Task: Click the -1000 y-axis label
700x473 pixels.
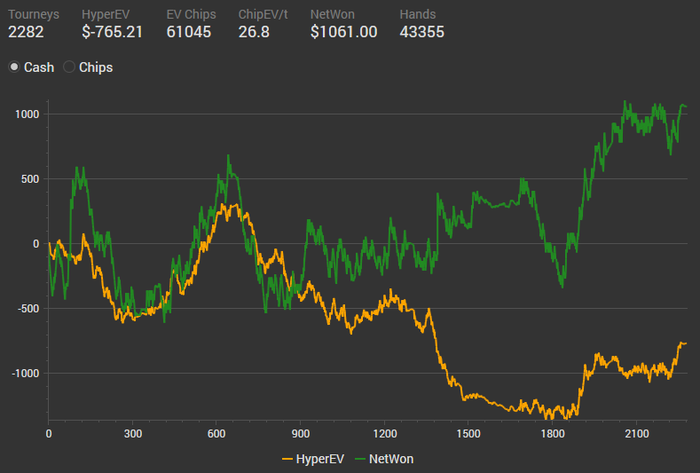Action: point(25,373)
